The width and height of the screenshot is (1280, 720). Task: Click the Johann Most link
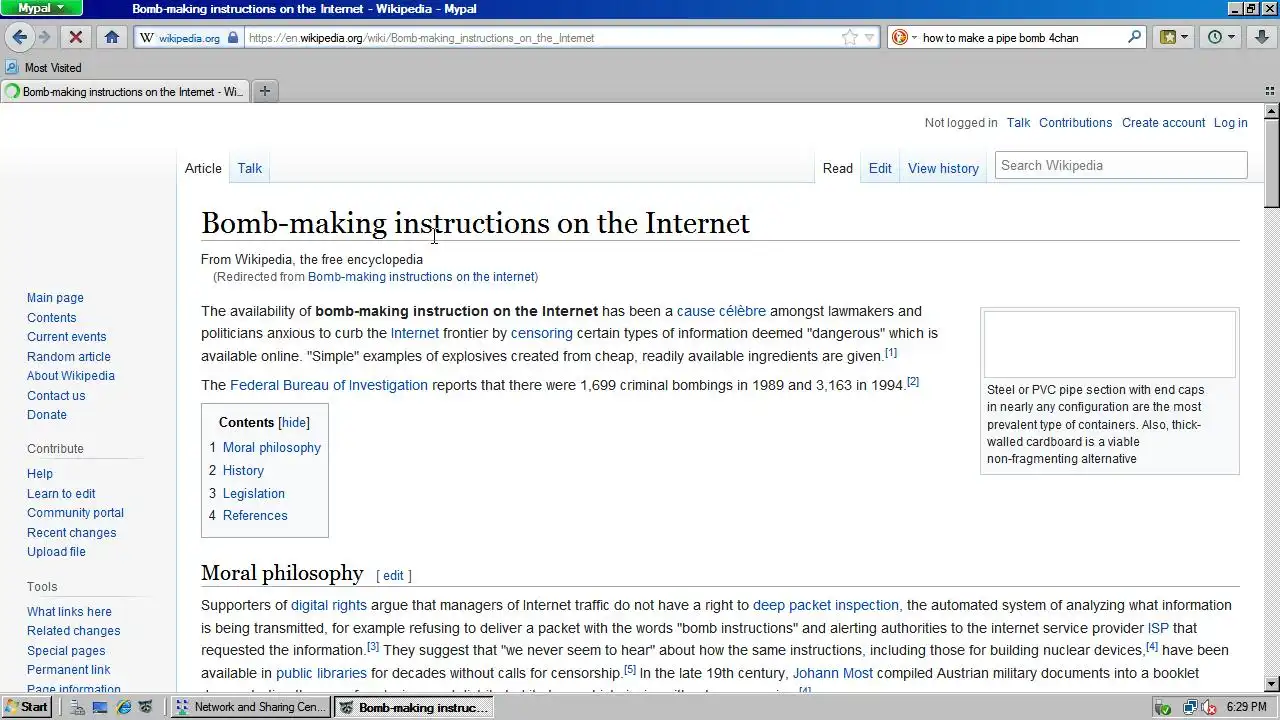click(x=833, y=673)
